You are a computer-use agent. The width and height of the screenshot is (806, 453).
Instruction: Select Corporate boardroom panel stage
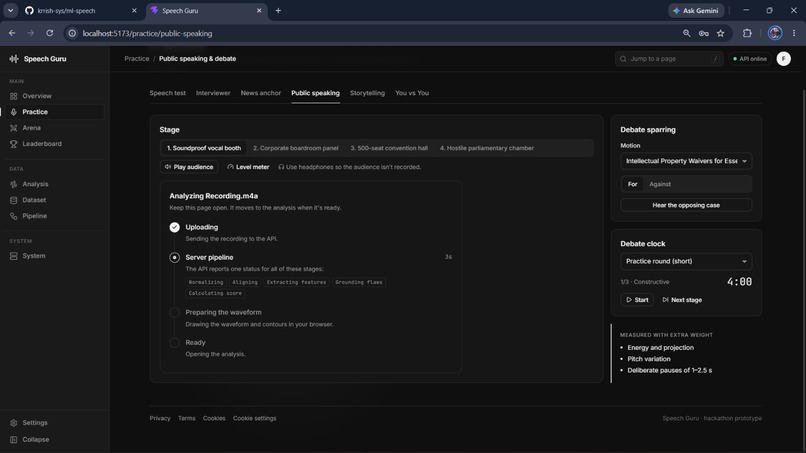[296, 148]
